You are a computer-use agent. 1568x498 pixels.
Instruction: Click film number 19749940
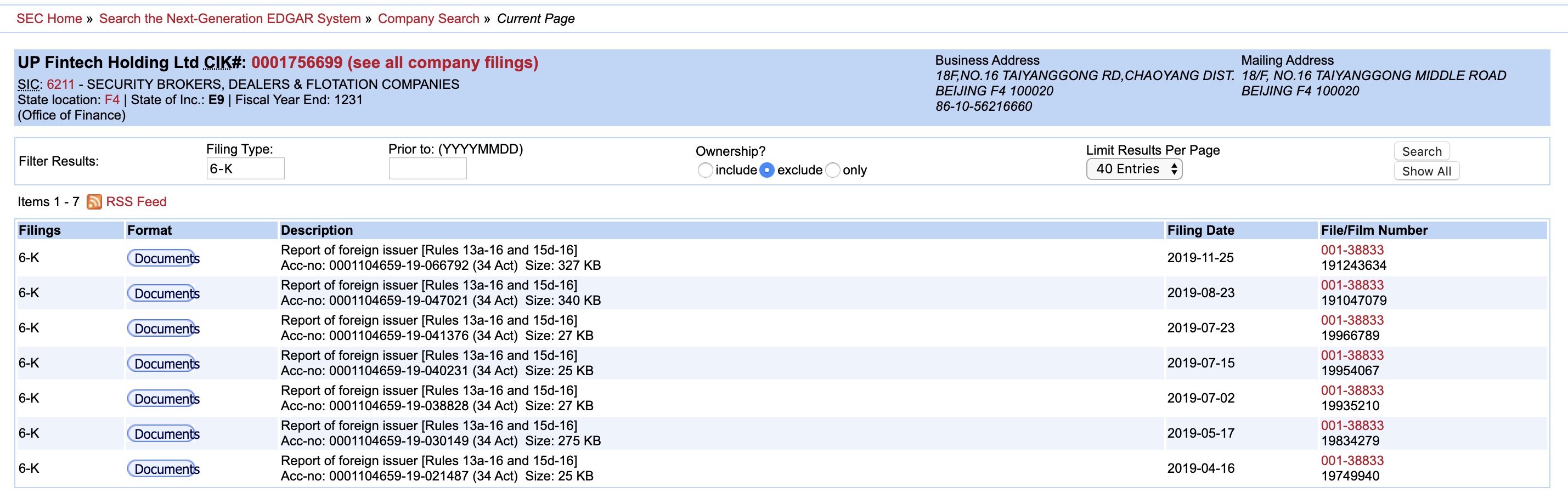(x=1350, y=477)
